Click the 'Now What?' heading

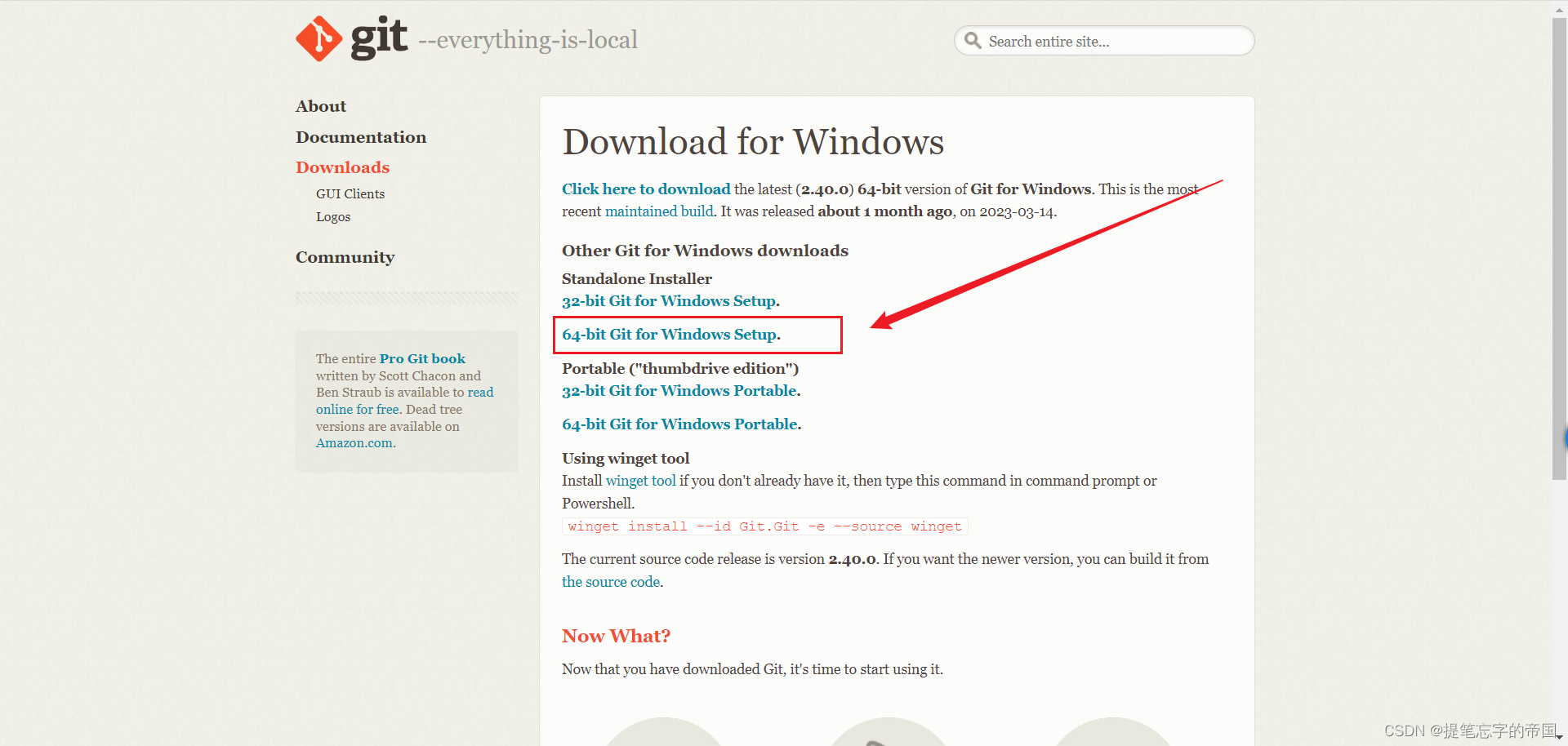617,636
